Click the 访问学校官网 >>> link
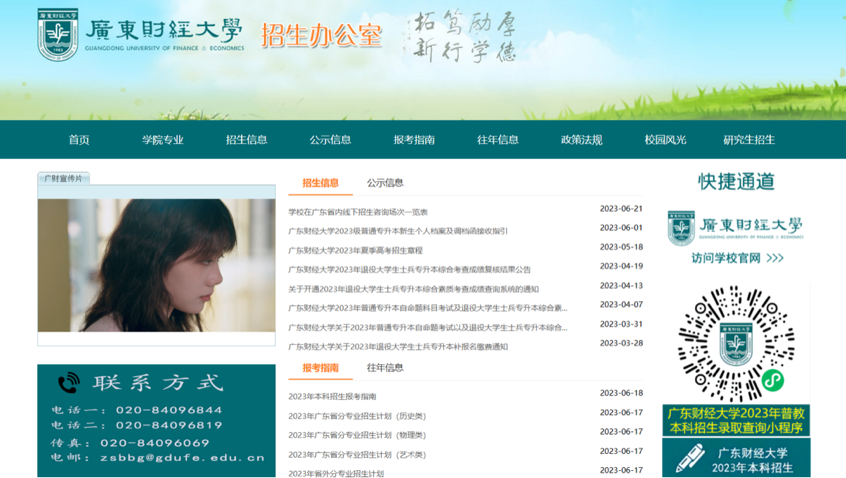This screenshot has height=478, width=846. [x=737, y=258]
